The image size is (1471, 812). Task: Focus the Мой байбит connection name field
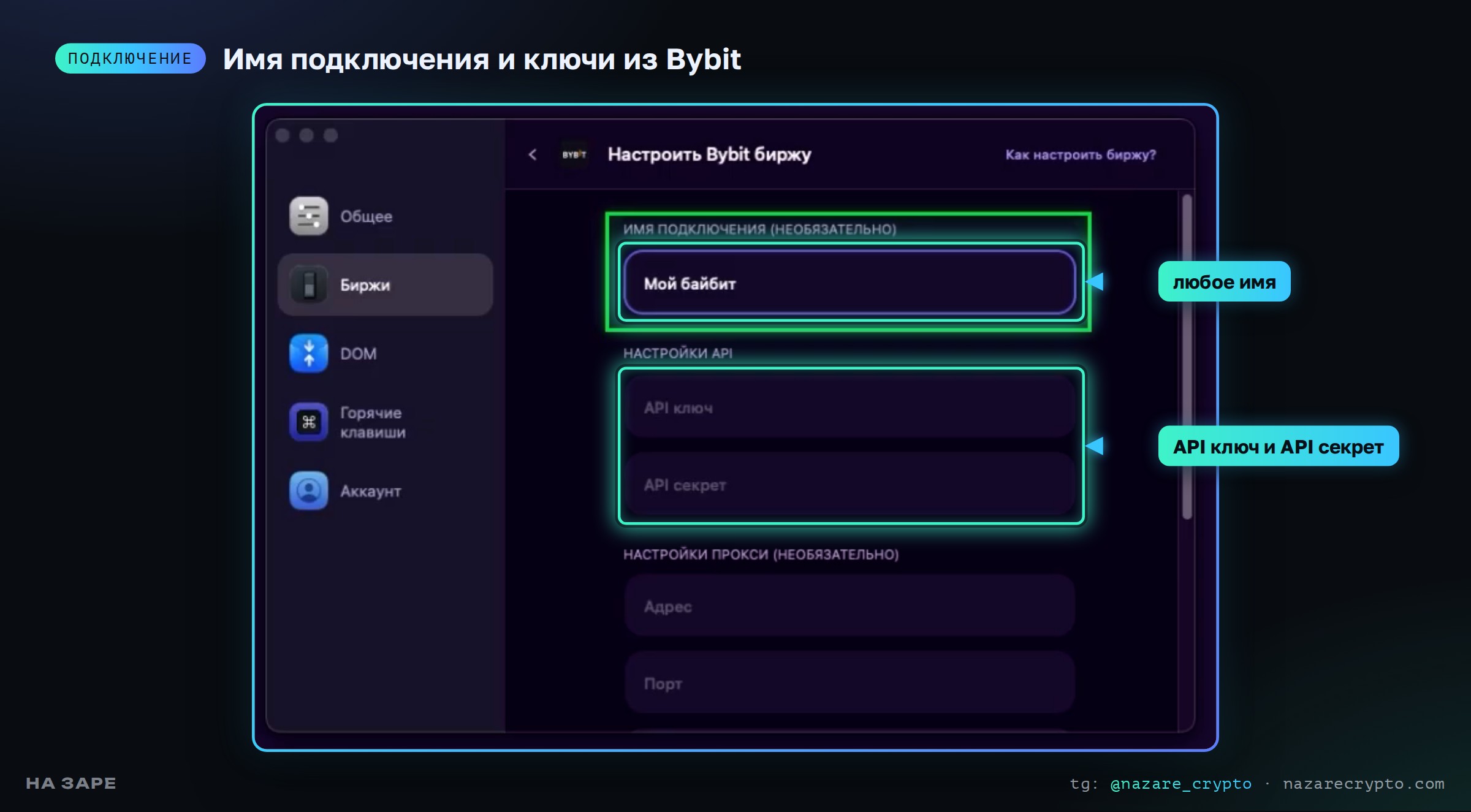[x=850, y=283]
